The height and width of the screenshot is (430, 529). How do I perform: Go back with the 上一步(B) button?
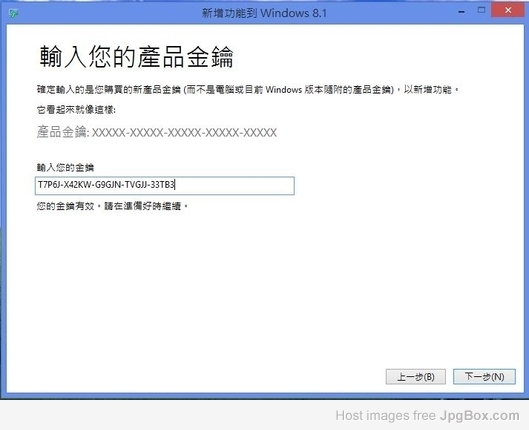click(x=416, y=377)
